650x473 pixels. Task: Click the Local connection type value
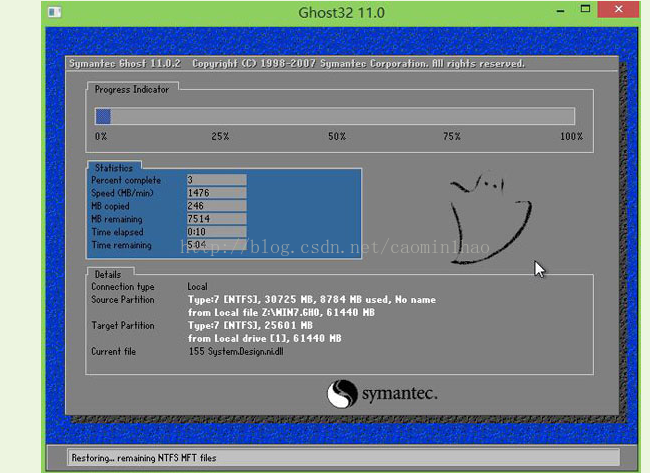tap(197, 286)
